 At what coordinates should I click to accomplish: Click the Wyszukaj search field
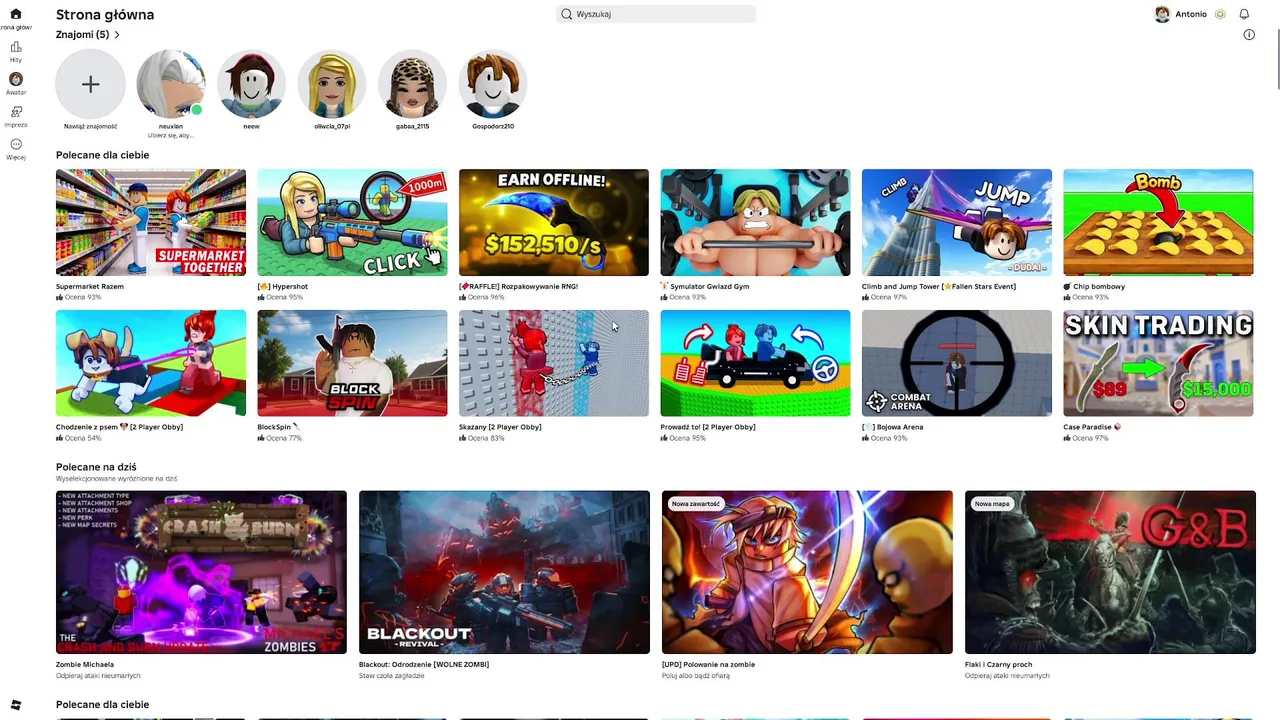pos(656,14)
